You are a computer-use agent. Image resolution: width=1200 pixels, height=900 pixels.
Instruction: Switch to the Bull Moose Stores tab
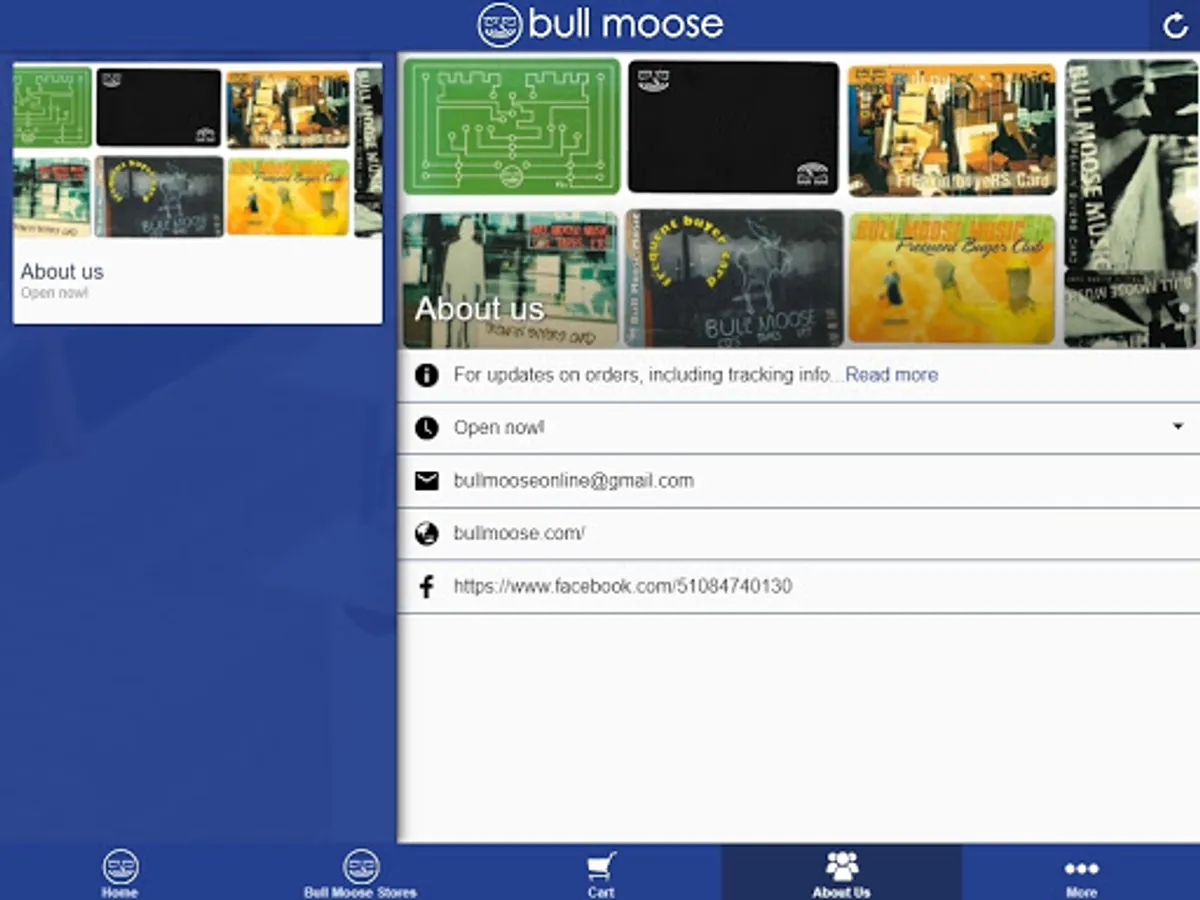point(360,872)
